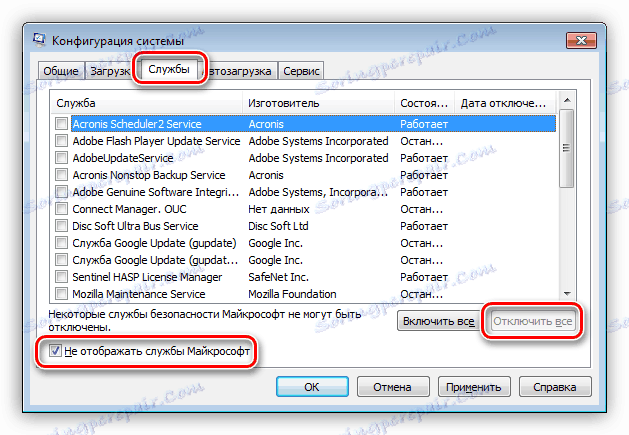Select the Службы tab

169,69
